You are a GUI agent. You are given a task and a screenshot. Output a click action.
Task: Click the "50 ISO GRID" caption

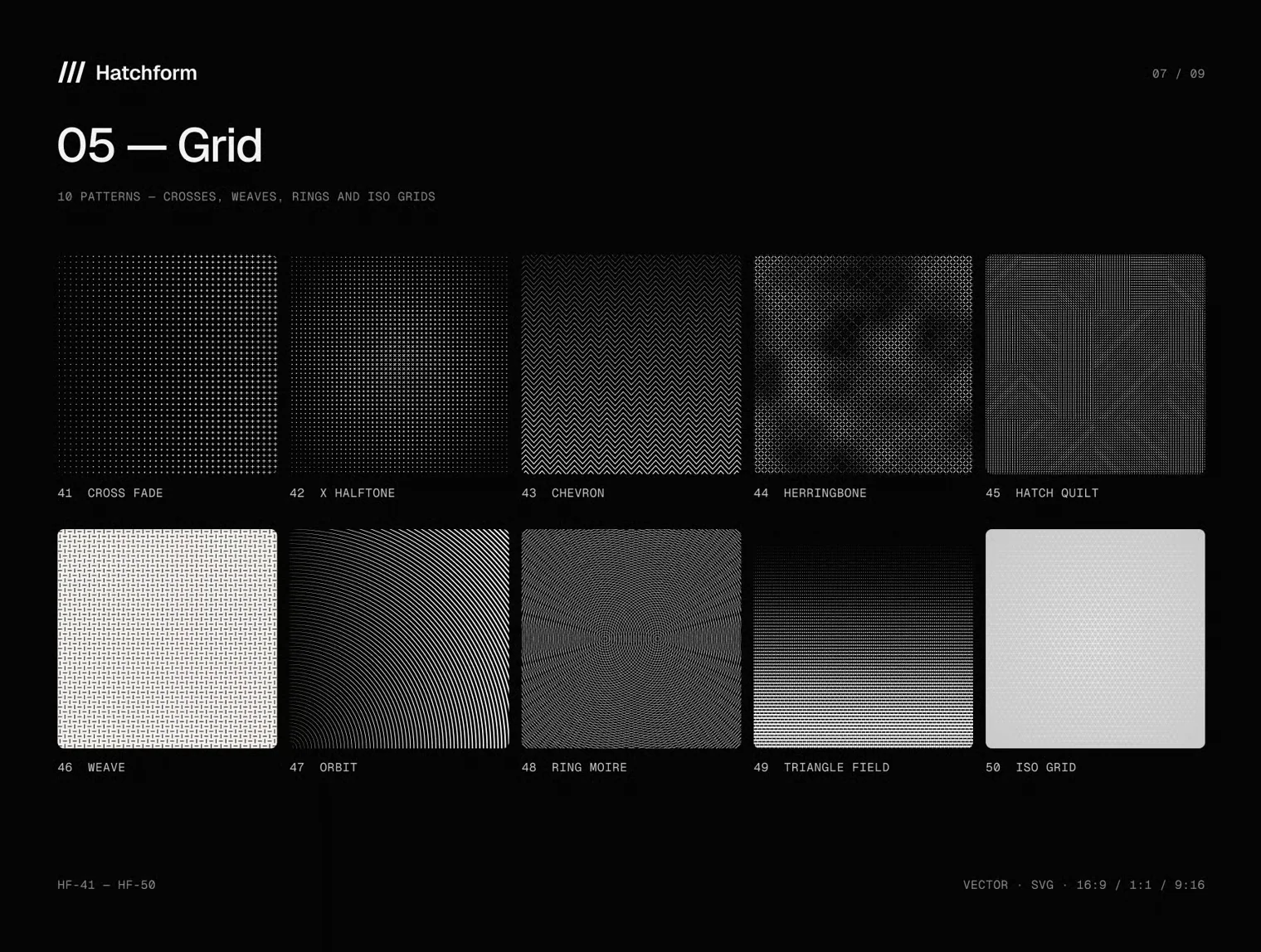1031,767
